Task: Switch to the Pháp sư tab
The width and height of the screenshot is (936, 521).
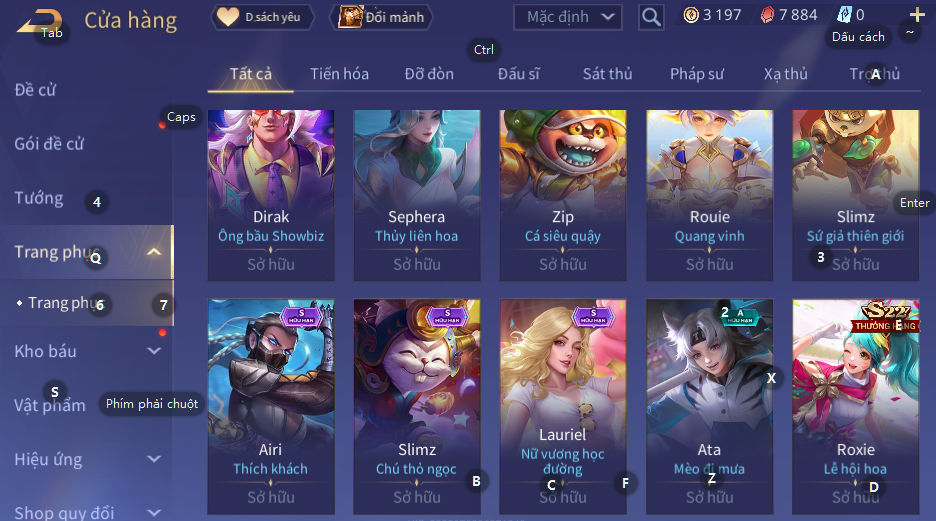Action: (x=697, y=74)
